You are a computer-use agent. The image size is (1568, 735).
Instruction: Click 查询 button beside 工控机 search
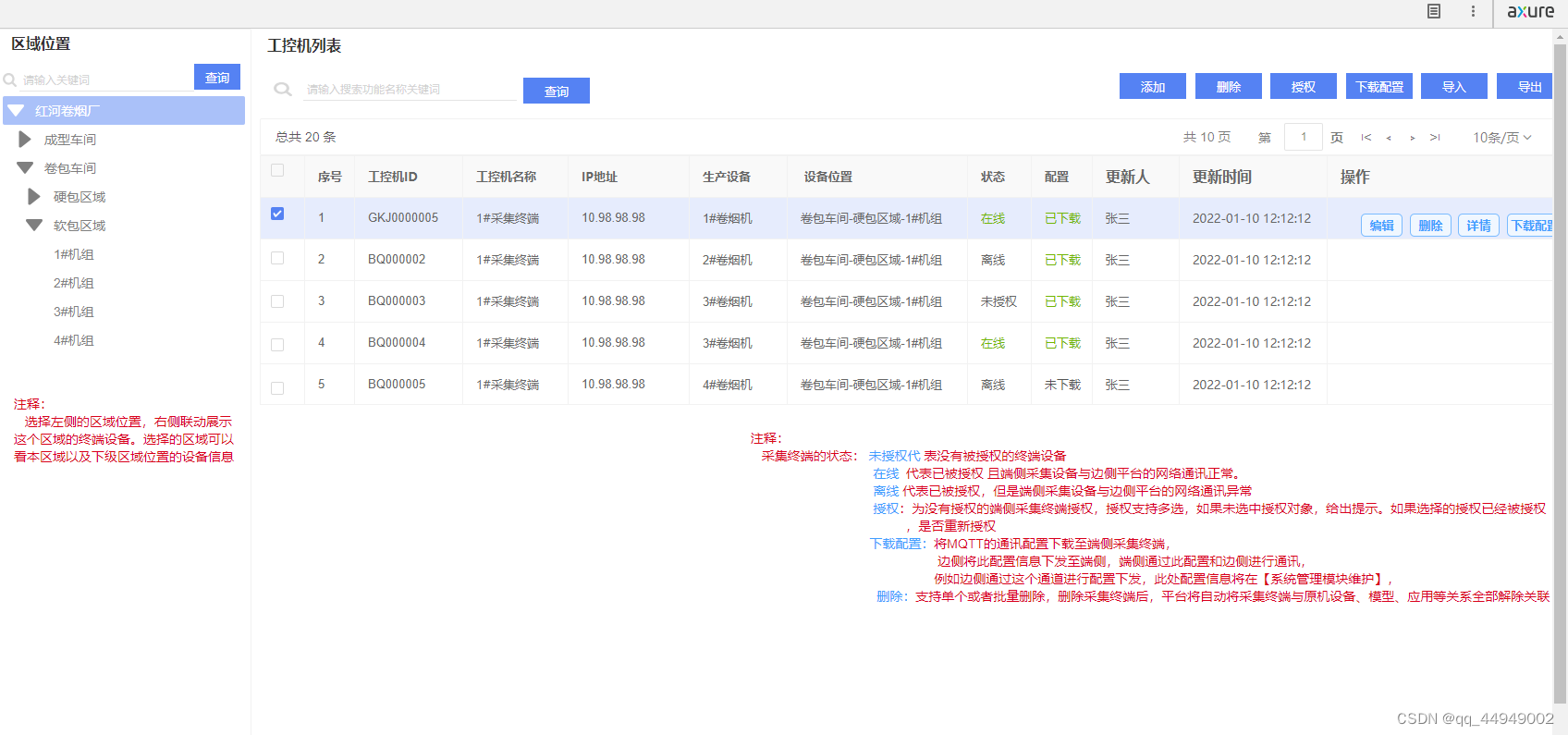pyautogui.click(x=557, y=91)
